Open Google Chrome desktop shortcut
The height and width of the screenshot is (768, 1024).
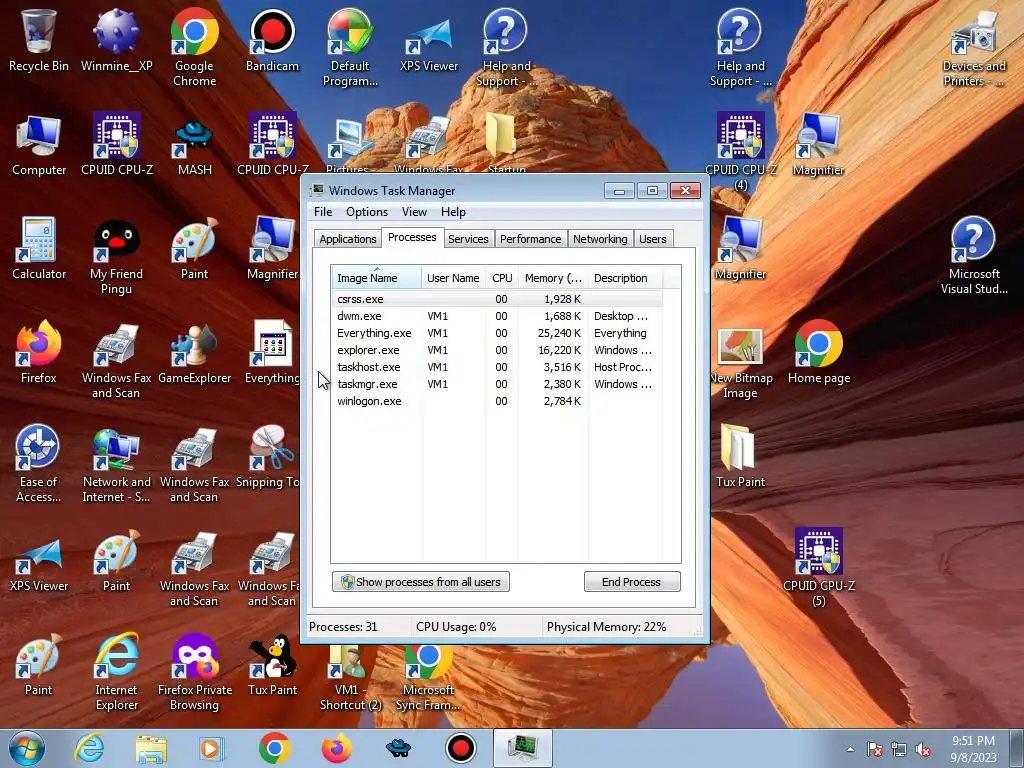click(195, 48)
